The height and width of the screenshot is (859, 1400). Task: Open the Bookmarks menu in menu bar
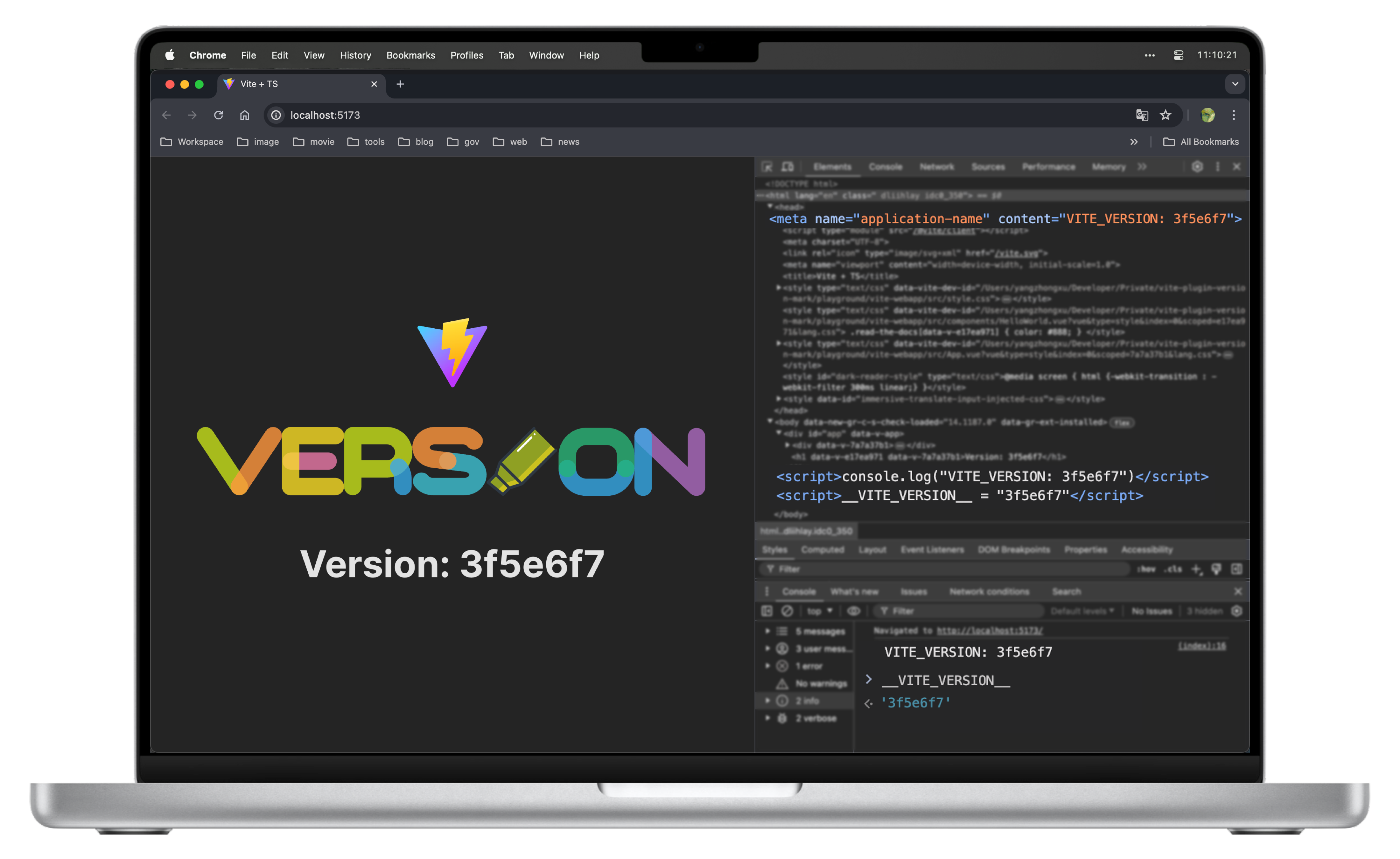coord(410,55)
